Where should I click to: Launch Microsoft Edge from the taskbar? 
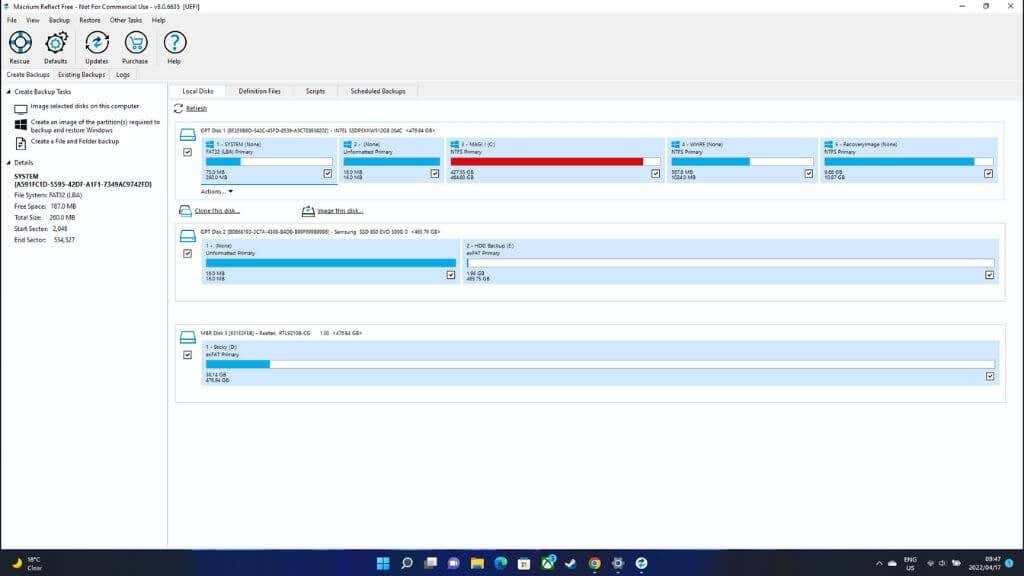pyautogui.click(x=501, y=563)
